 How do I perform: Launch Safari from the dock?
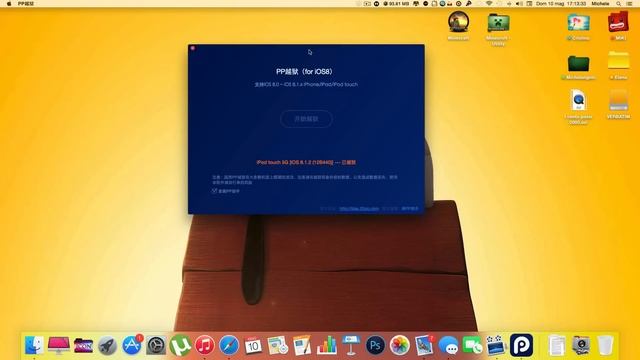(x=229, y=345)
